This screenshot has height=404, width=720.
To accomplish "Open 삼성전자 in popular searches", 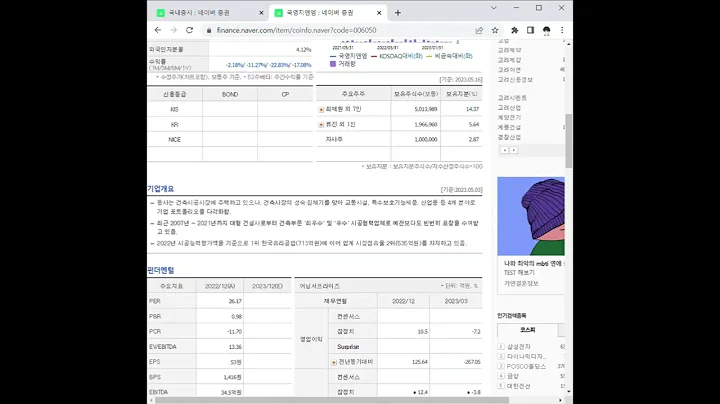I will (518, 347).
